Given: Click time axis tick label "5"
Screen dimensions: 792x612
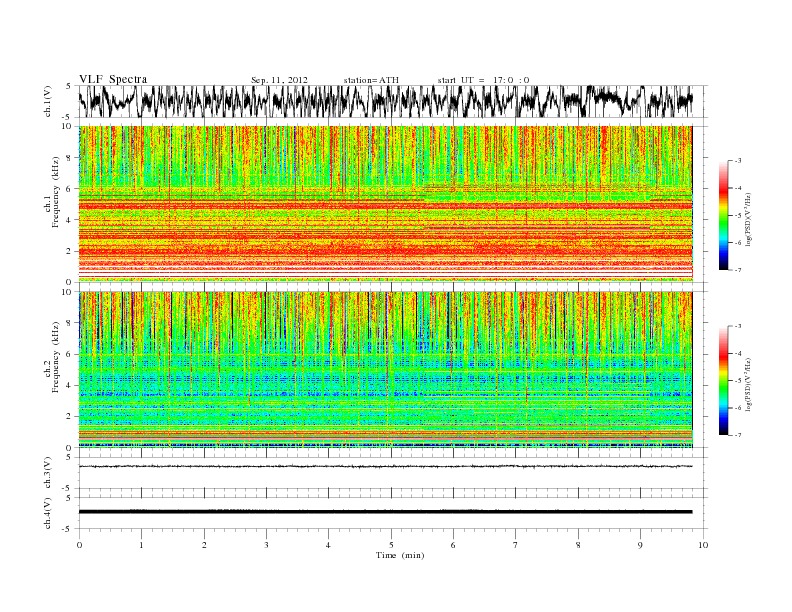Looking at the screenshot, I should click(391, 545).
